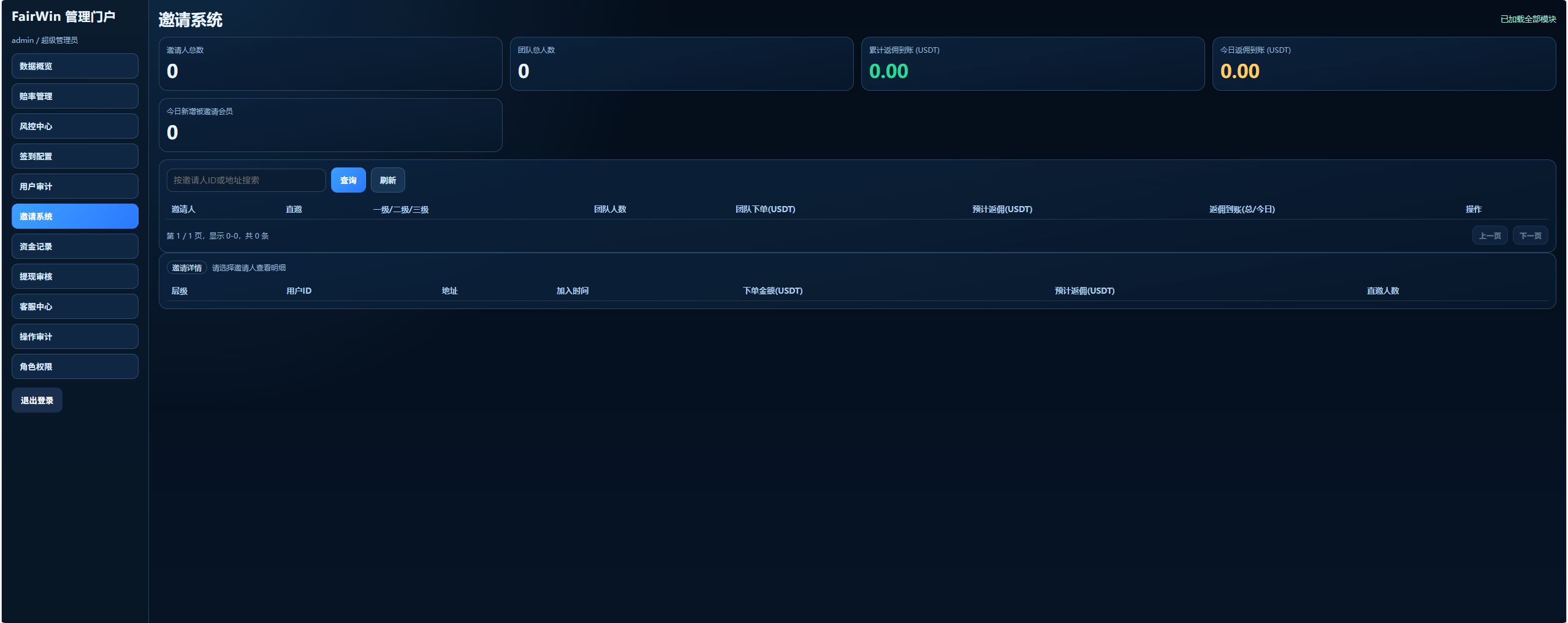Open 操作审计 in the sidebar
This screenshot has width=1568, height=623.
[x=75, y=337]
